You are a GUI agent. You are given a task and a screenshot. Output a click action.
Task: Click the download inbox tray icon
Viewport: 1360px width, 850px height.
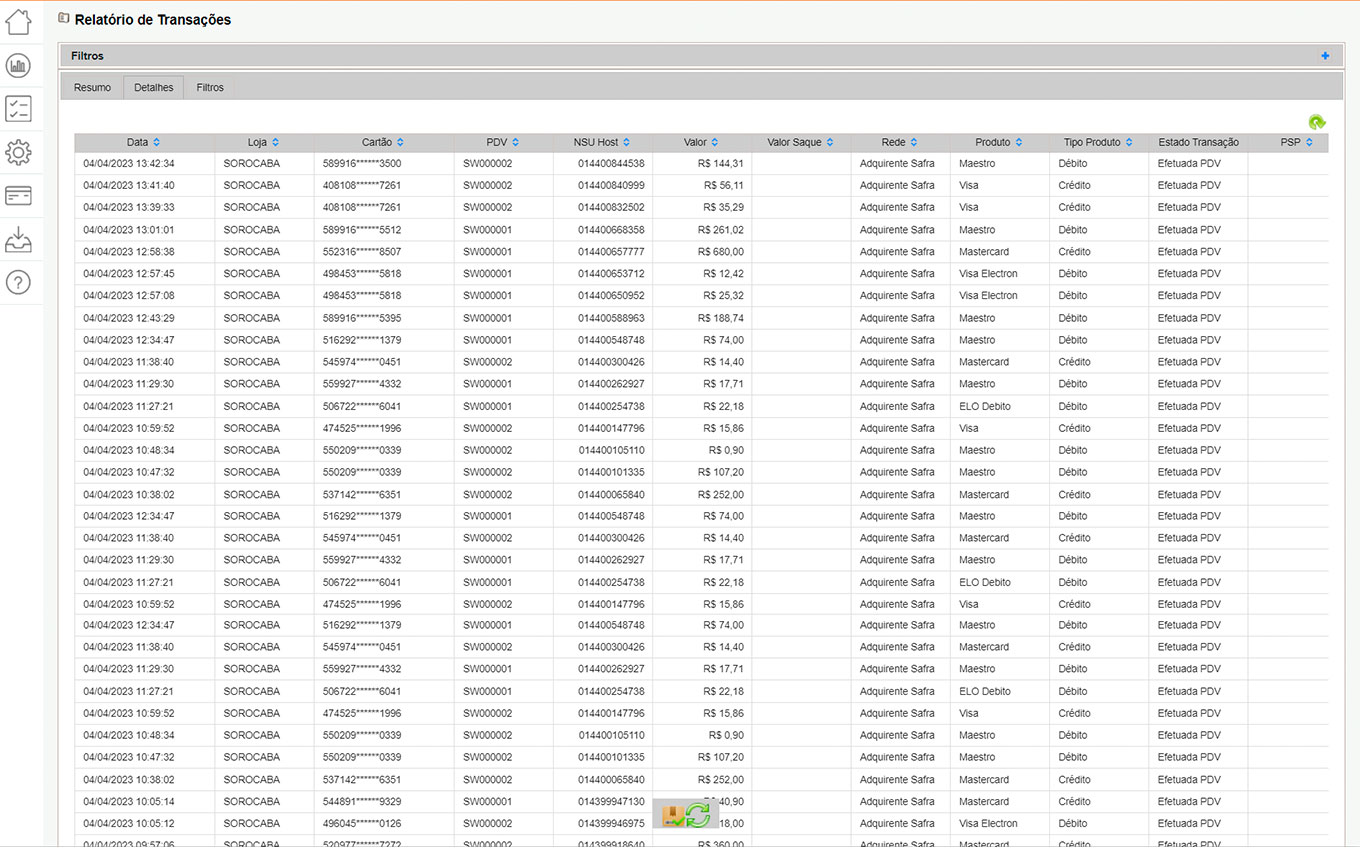[18, 240]
